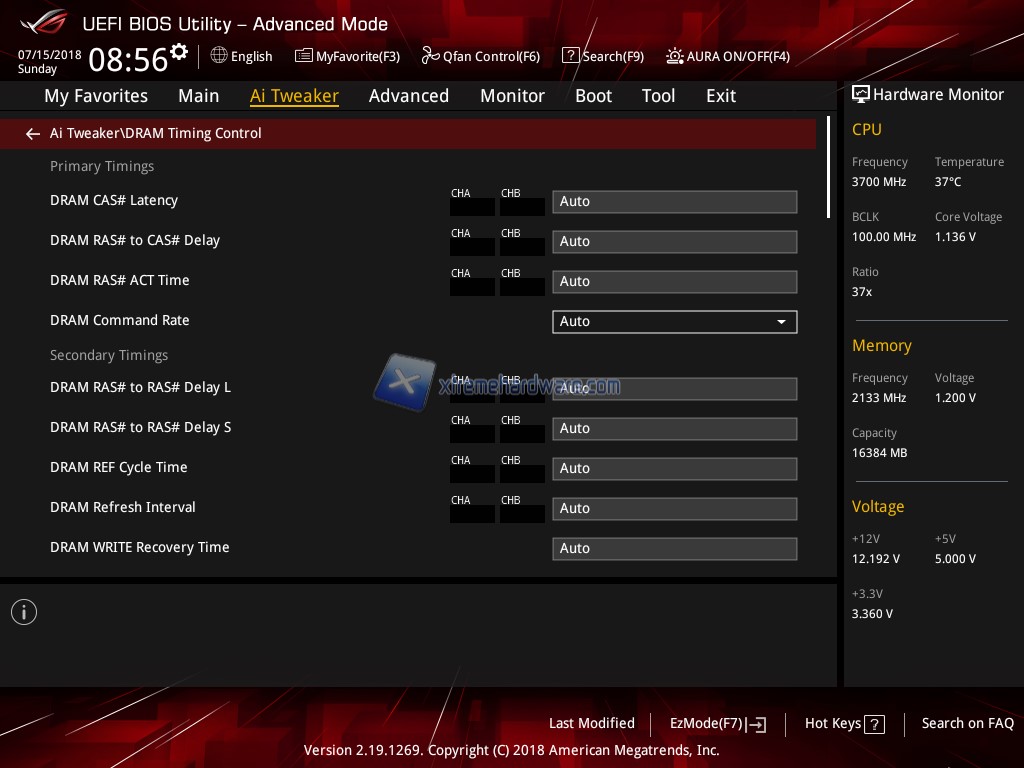Click the DRAM REF Cycle Time field

click(x=674, y=468)
